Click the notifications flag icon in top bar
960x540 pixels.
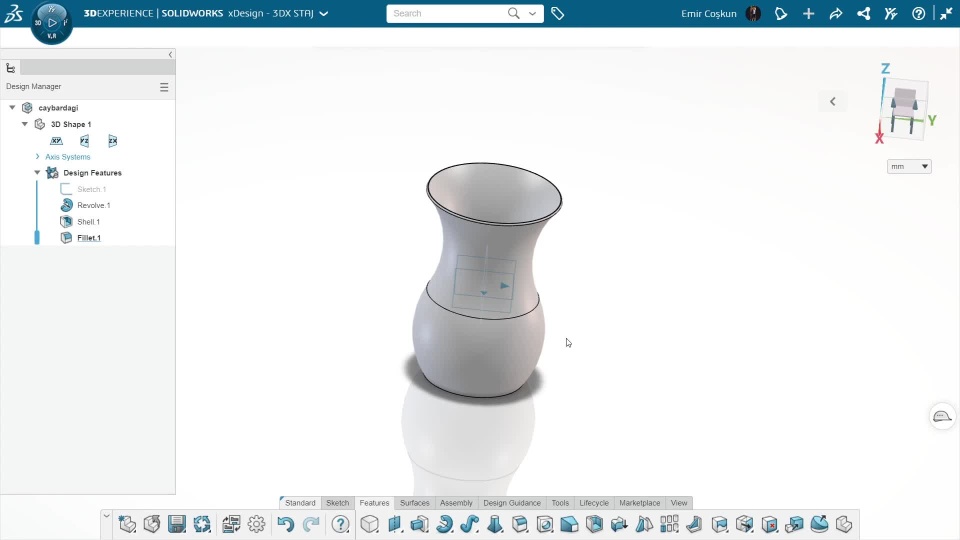tap(781, 13)
